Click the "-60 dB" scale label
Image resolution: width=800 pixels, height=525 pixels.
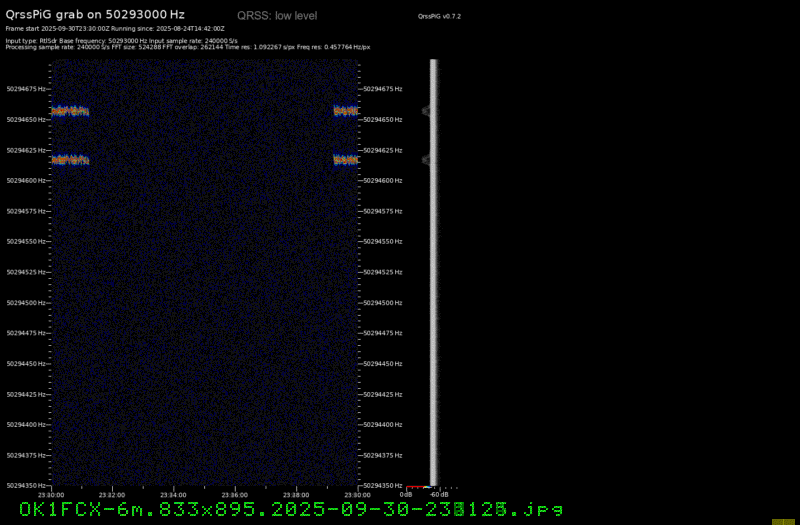pos(439,495)
